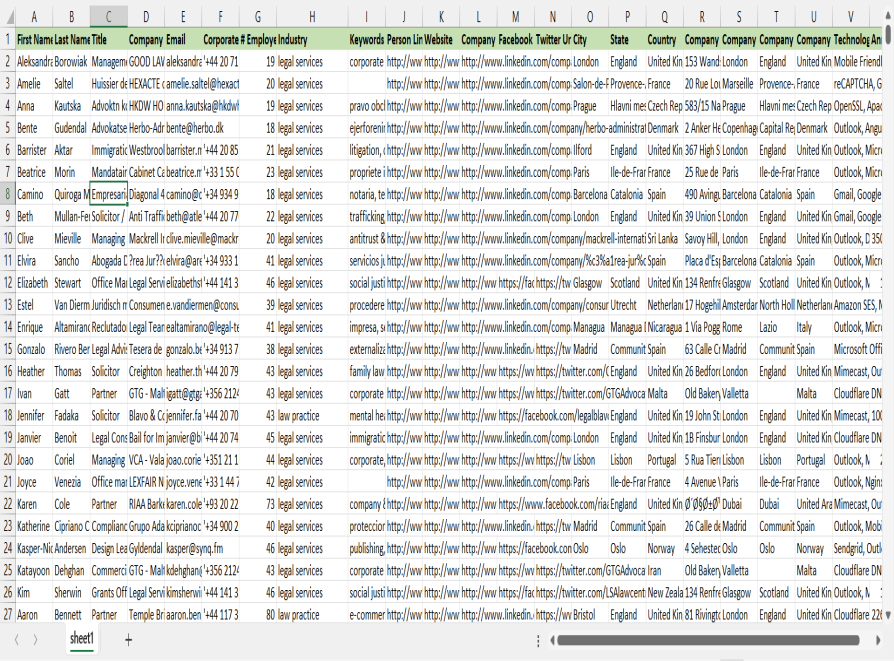
Task: Select the City header cell
Action: point(589,39)
